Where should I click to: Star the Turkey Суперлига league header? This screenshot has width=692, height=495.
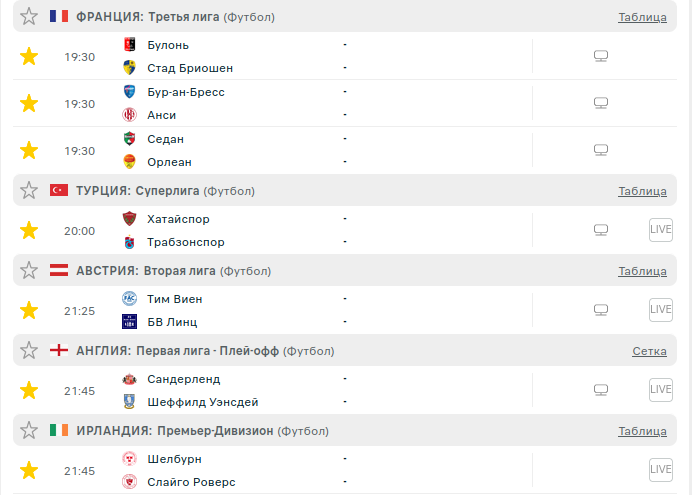(x=29, y=191)
